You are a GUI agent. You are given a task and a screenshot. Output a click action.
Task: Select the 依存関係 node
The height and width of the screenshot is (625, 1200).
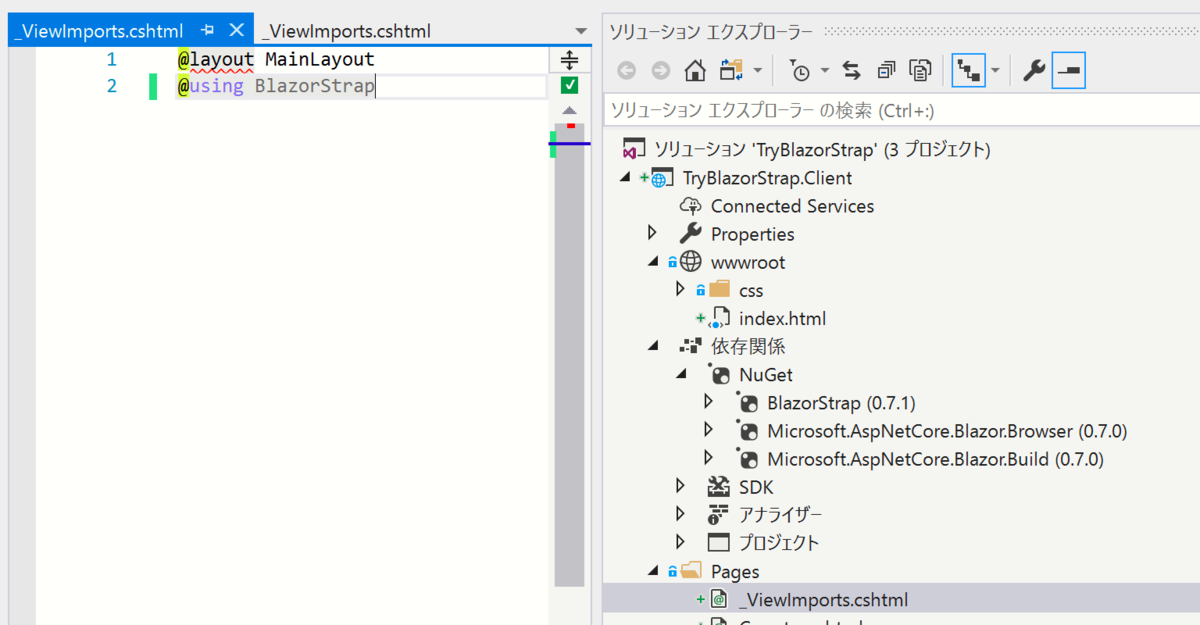pos(748,347)
